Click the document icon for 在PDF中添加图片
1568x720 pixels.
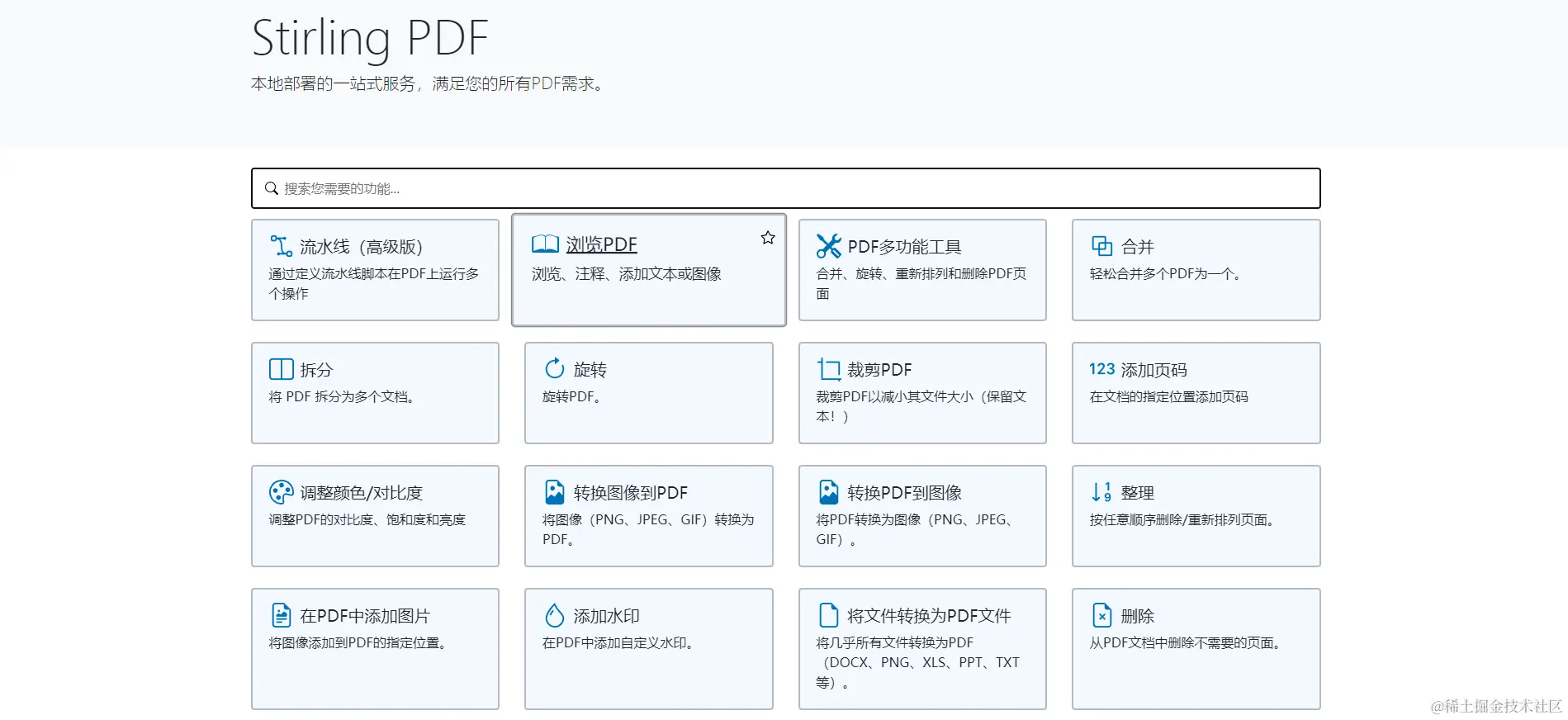282,615
